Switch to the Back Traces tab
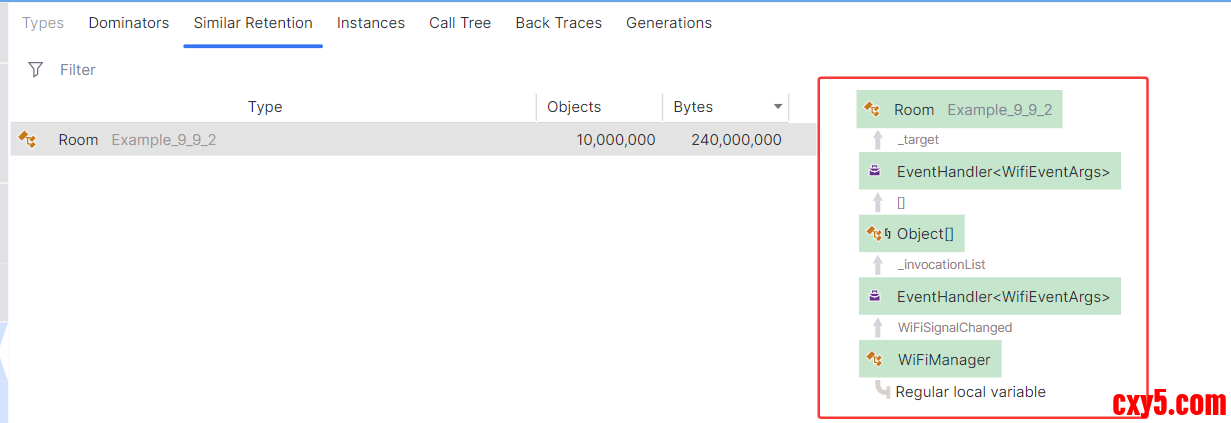Viewport: 1231px width, 423px height. click(x=559, y=22)
